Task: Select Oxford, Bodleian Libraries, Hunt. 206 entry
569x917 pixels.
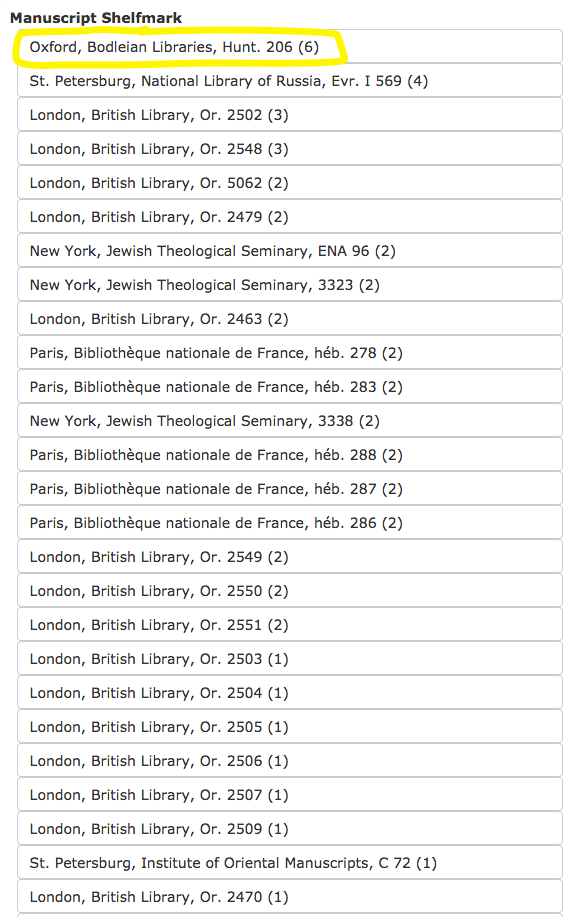Action: [x=290, y=47]
